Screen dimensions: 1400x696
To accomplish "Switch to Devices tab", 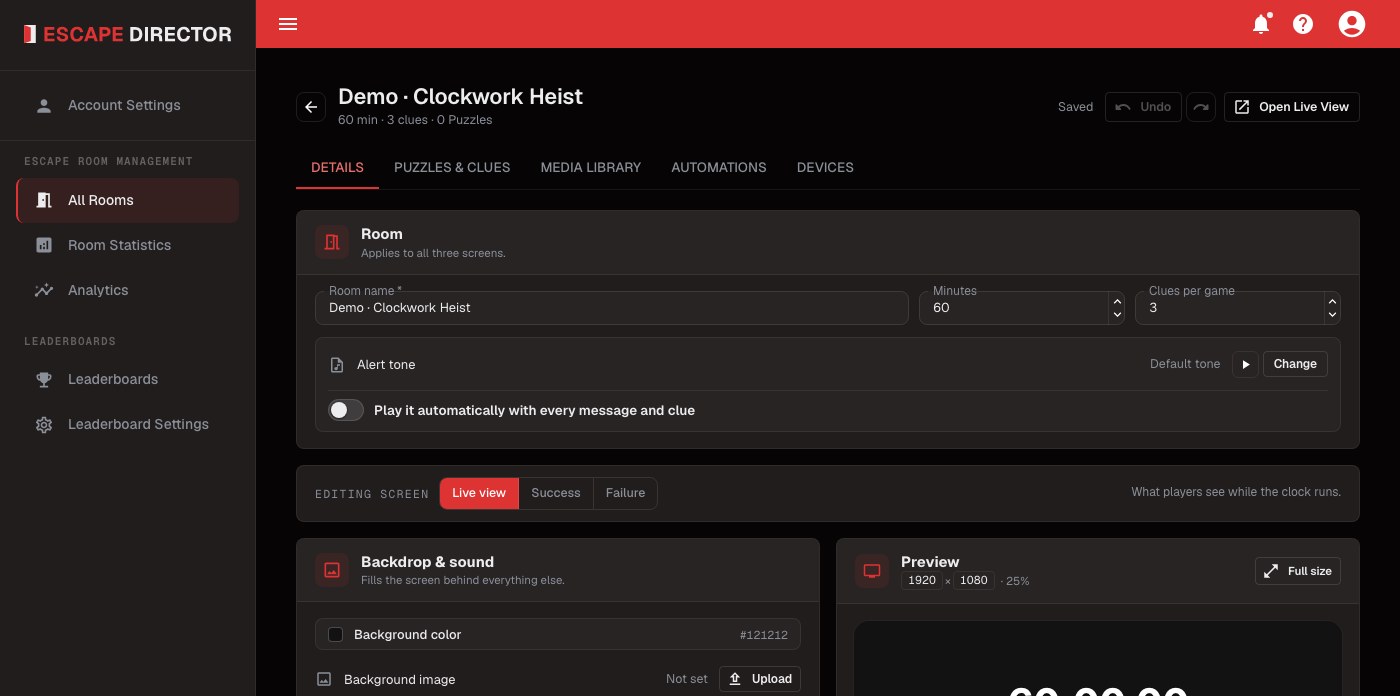I will pos(825,167).
